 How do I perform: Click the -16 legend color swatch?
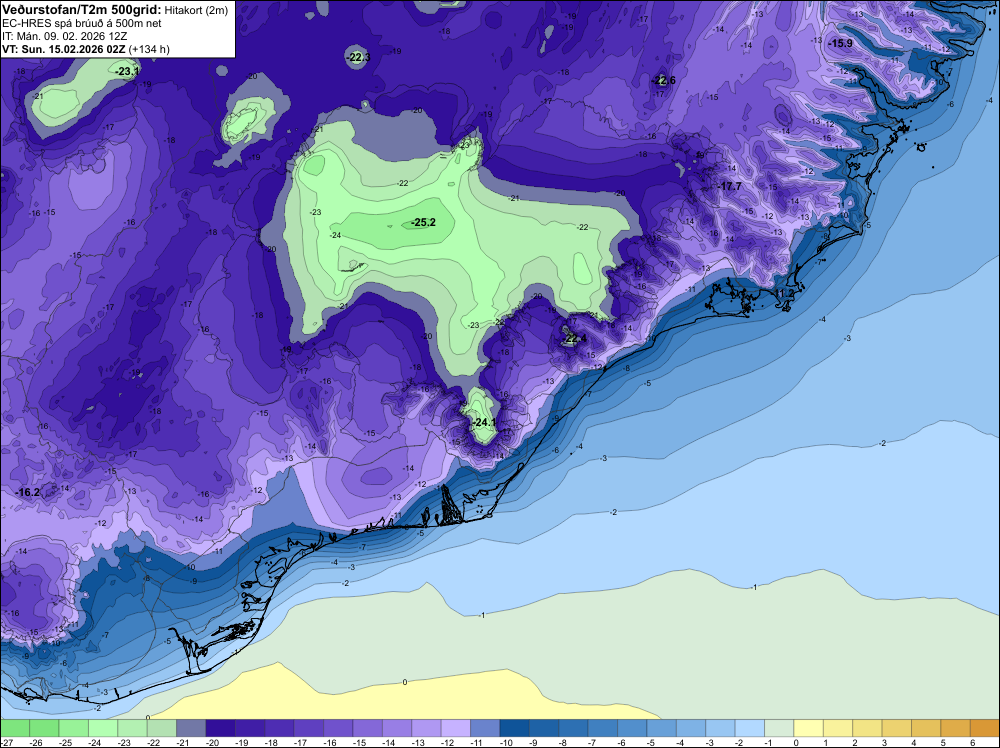click(x=338, y=728)
